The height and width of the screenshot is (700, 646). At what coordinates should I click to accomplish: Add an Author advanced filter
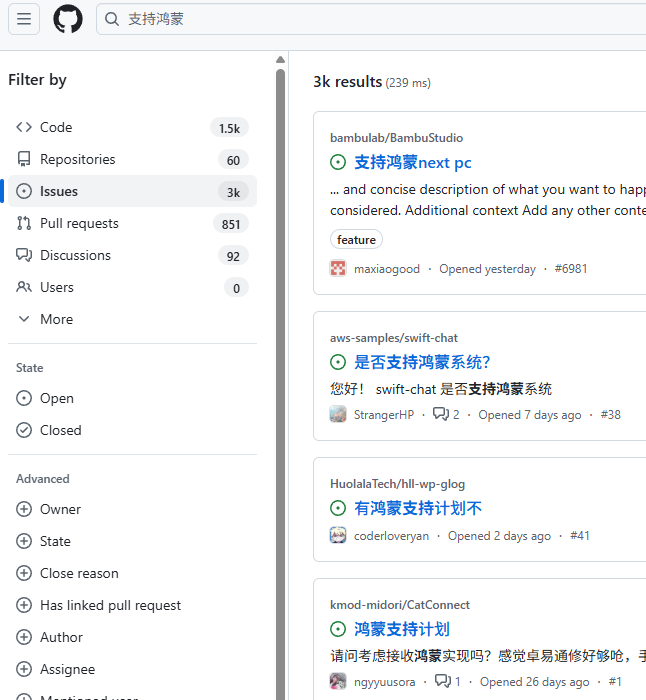[132, 638]
